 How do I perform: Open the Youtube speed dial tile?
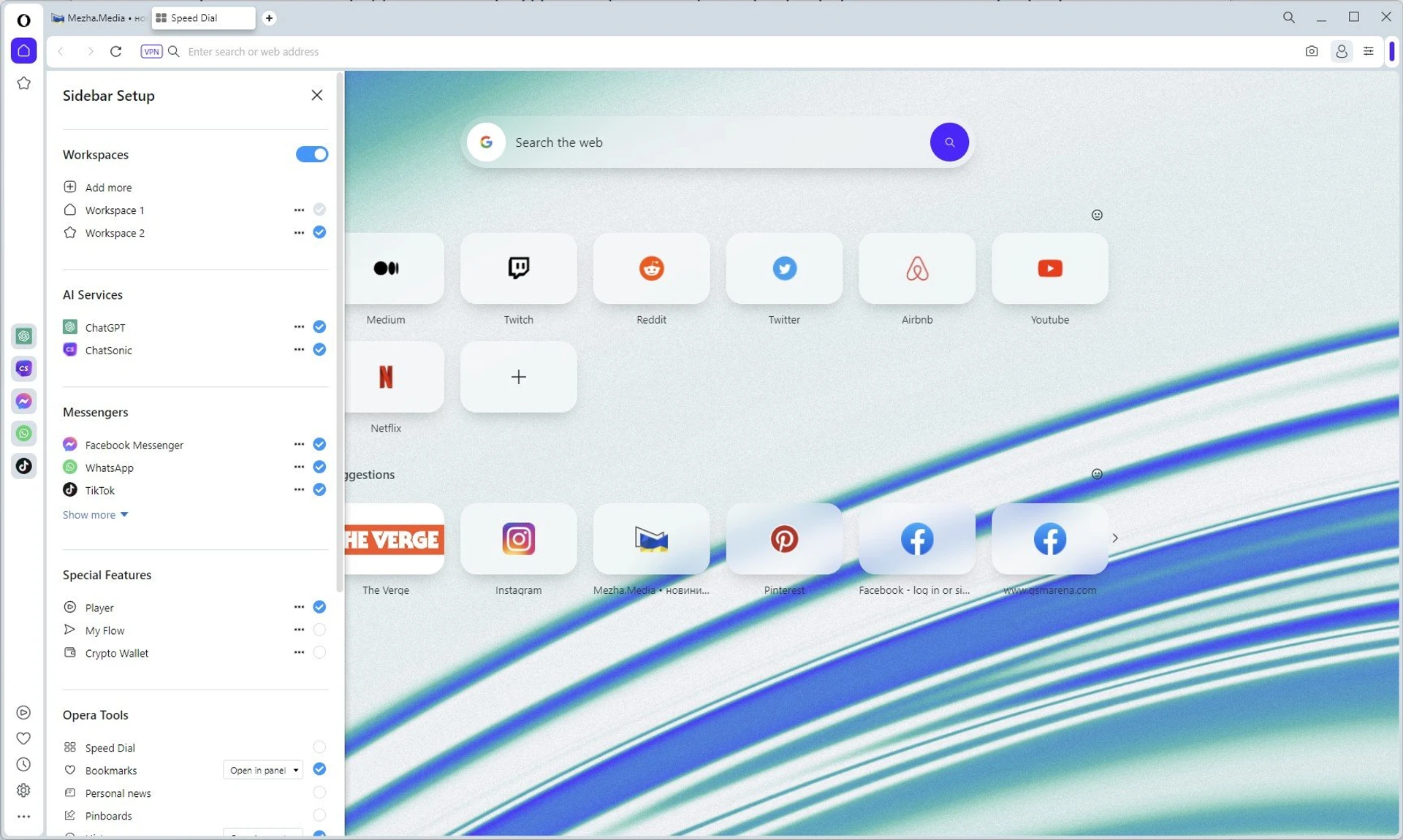tap(1050, 268)
